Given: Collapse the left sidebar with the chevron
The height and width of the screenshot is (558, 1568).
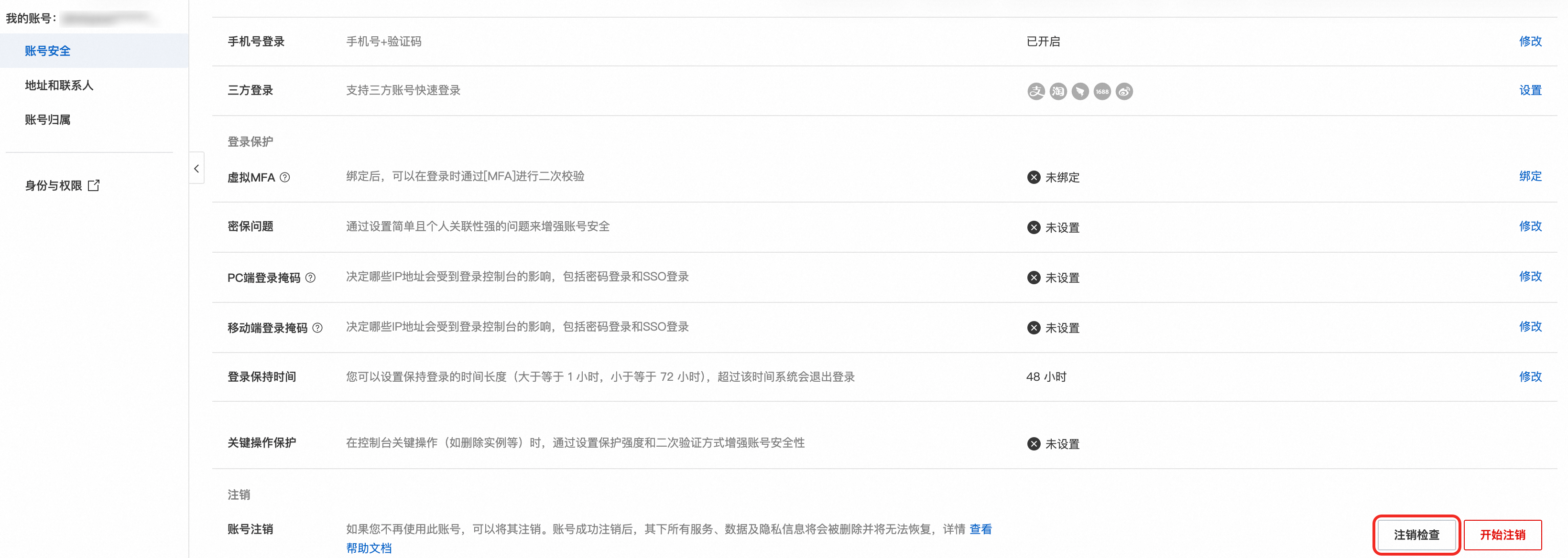Looking at the screenshot, I should click(x=196, y=169).
